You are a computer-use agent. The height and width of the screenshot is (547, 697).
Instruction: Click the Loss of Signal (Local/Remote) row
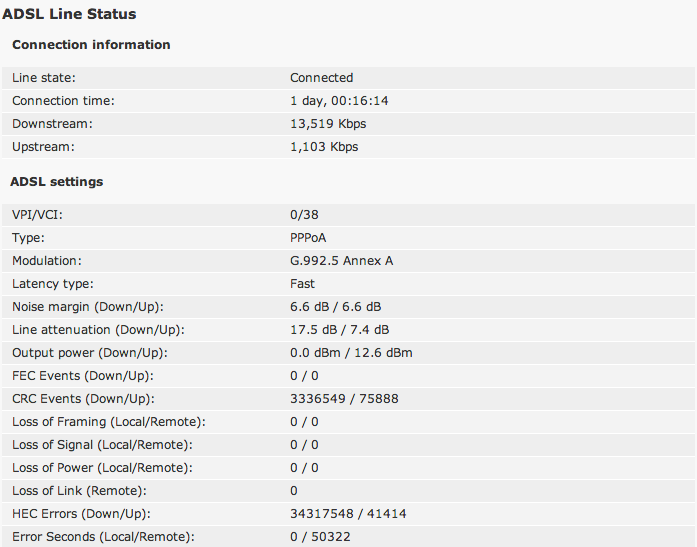tap(348, 445)
